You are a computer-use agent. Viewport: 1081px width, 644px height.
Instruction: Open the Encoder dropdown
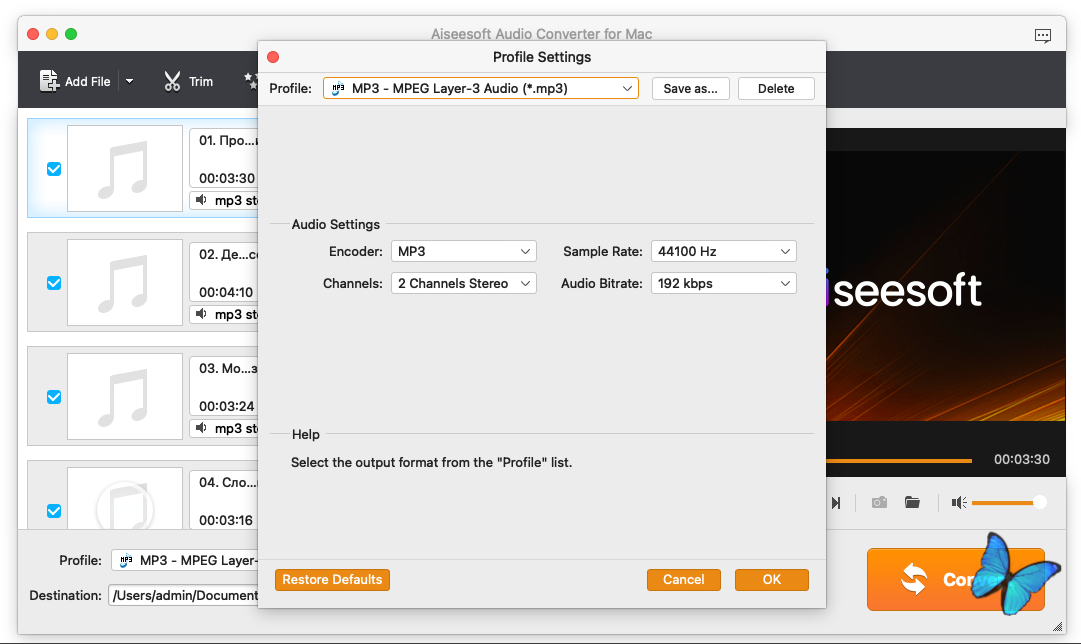[463, 251]
